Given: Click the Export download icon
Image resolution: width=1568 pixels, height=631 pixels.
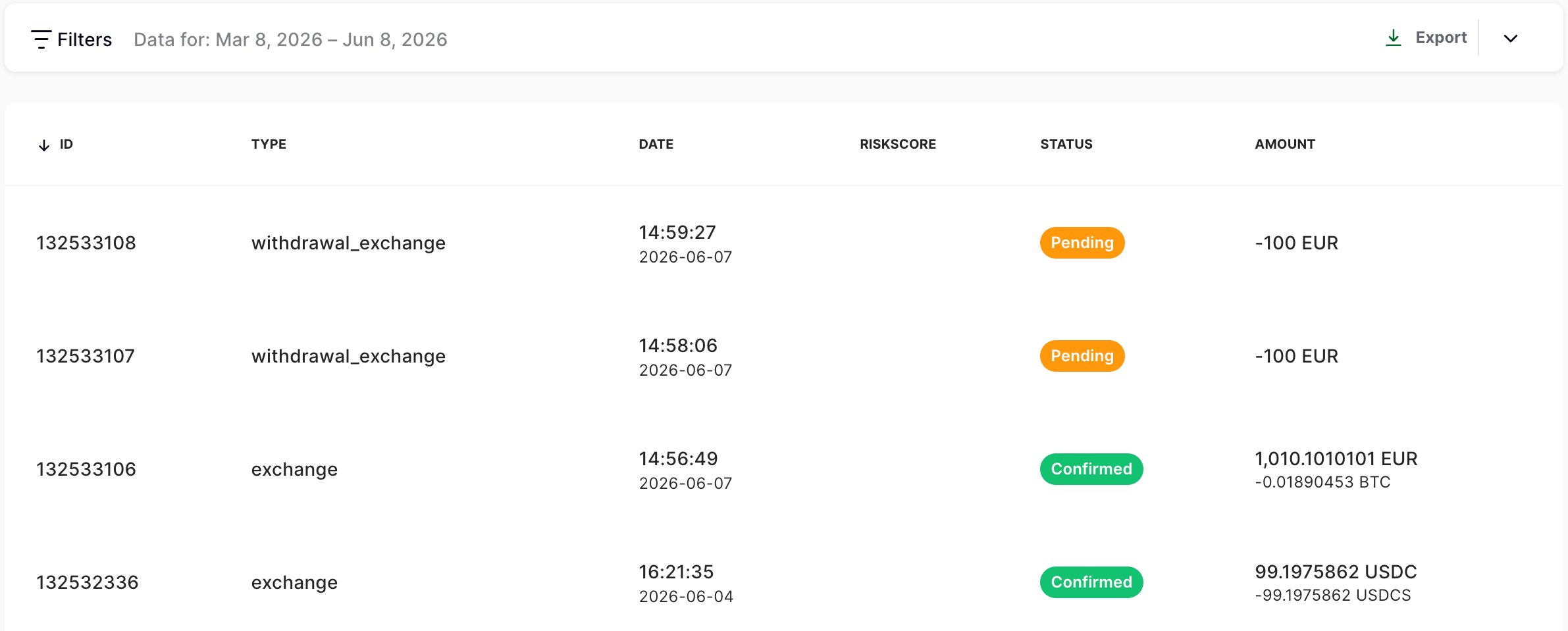Looking at the screenshot, I should (x=1393, y=38).
